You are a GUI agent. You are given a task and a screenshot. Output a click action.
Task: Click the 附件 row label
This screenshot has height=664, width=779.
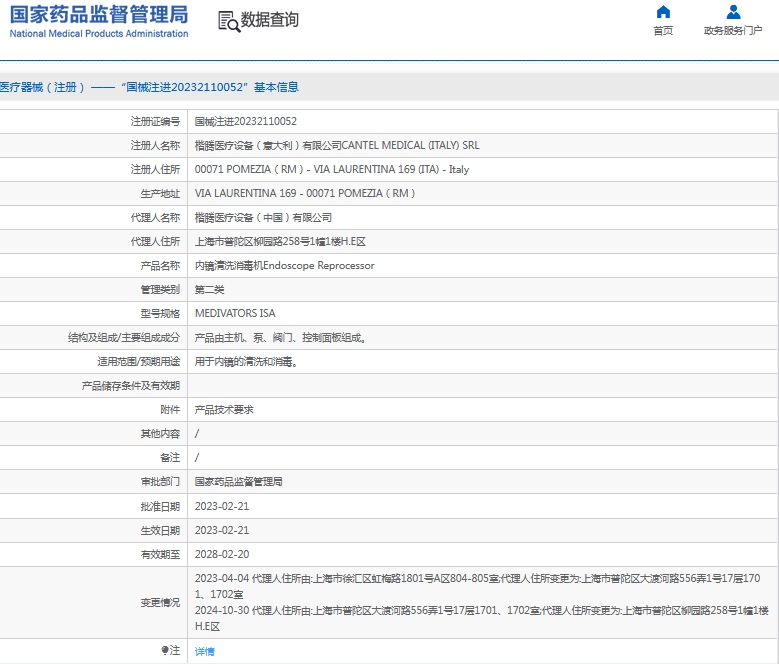pyautogui.click(x=170, y=410)
